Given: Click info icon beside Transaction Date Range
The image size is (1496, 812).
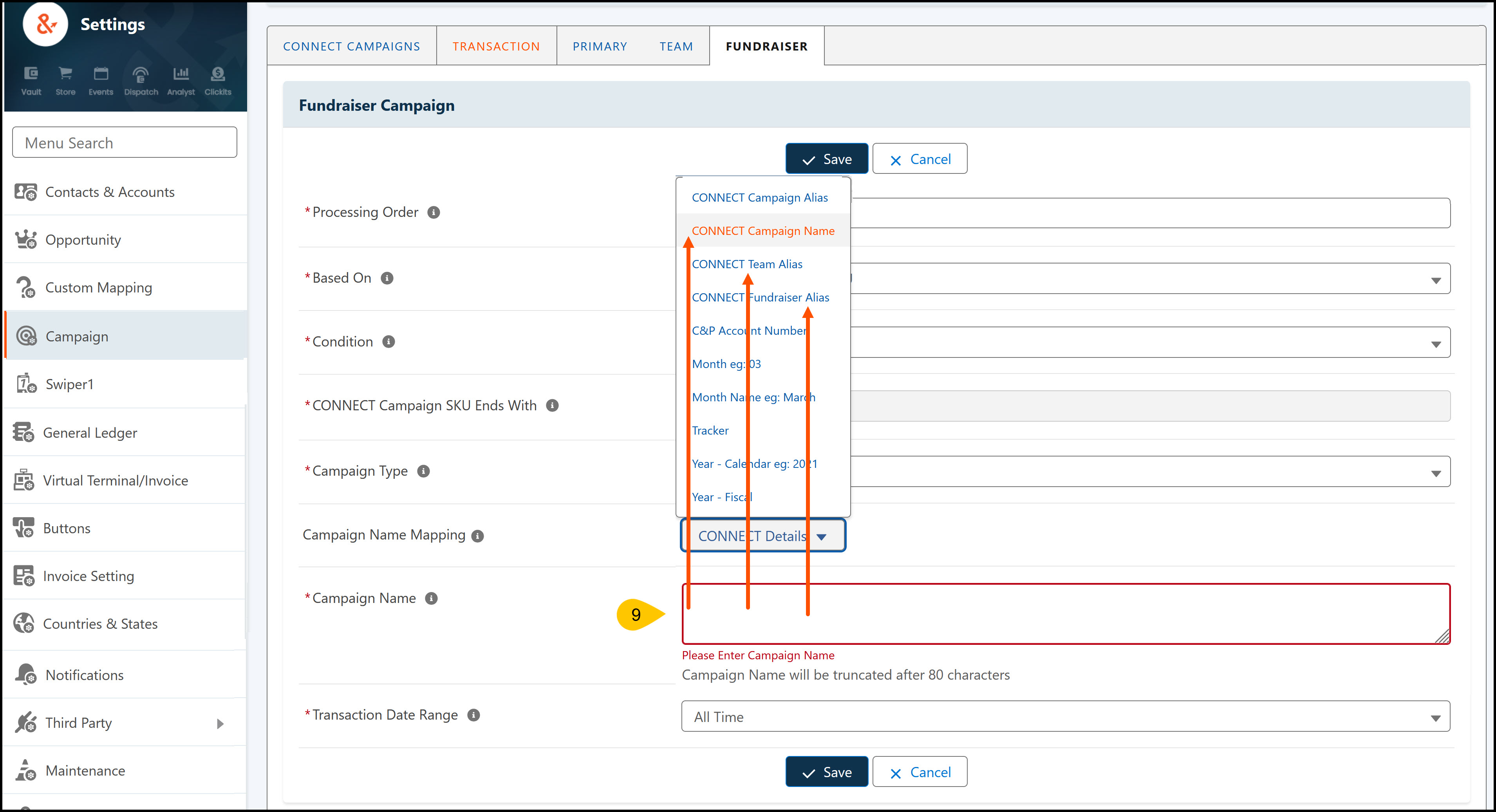Looking at the screenshot, I should point(473,715).
